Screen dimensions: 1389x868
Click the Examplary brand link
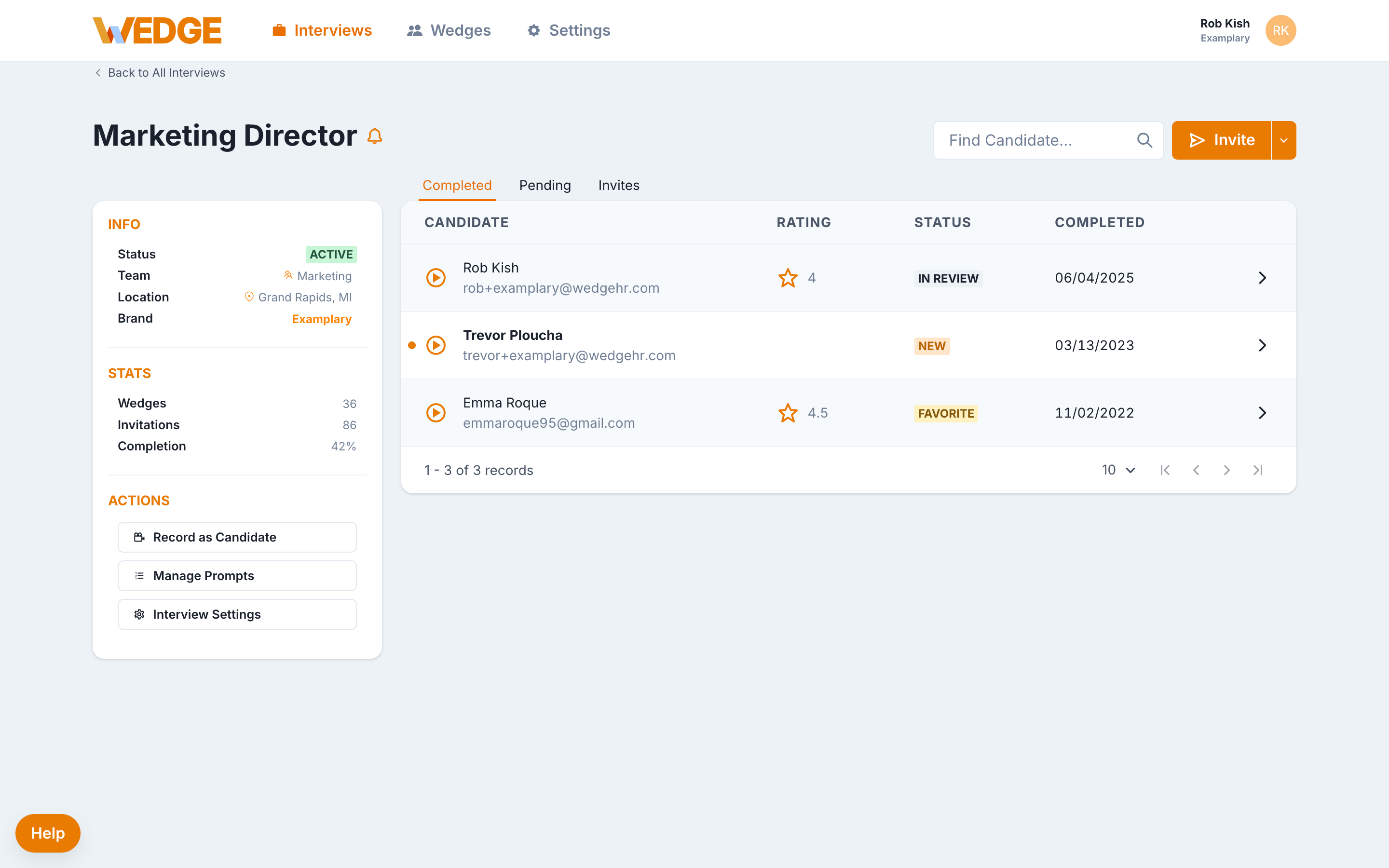tap(321, 319)
